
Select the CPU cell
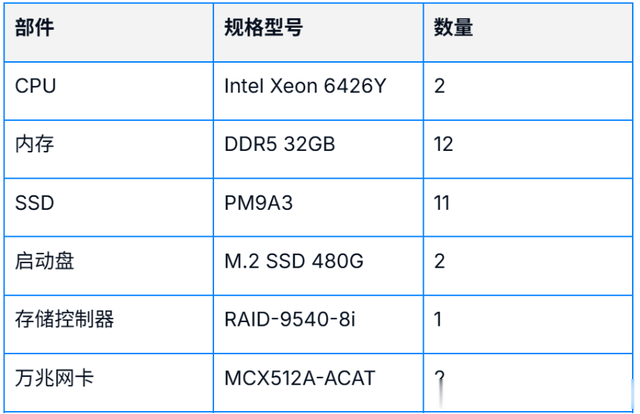point(36,86)
